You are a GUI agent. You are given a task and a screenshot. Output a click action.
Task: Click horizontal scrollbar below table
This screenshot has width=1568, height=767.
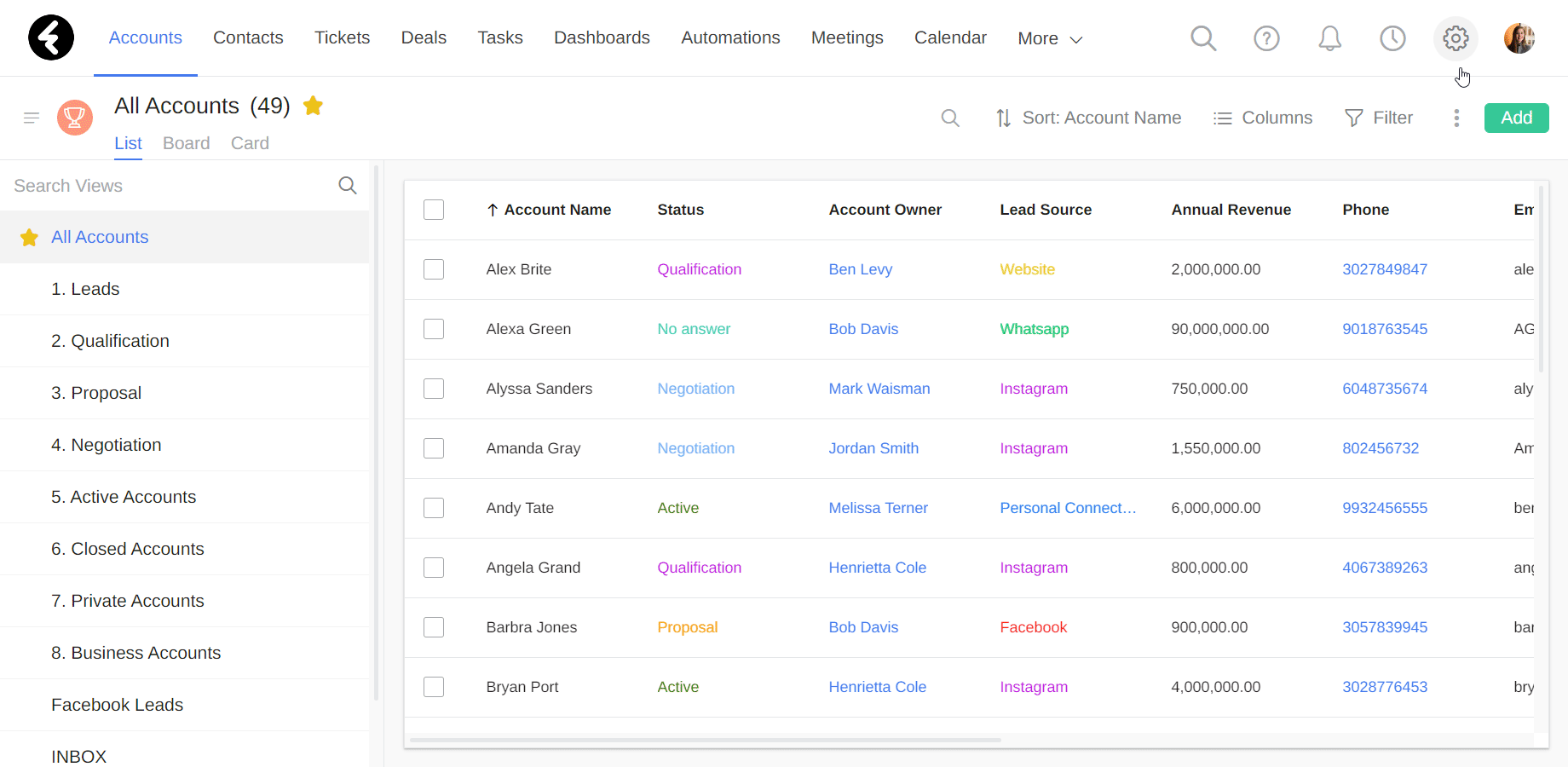pos(706,740)
